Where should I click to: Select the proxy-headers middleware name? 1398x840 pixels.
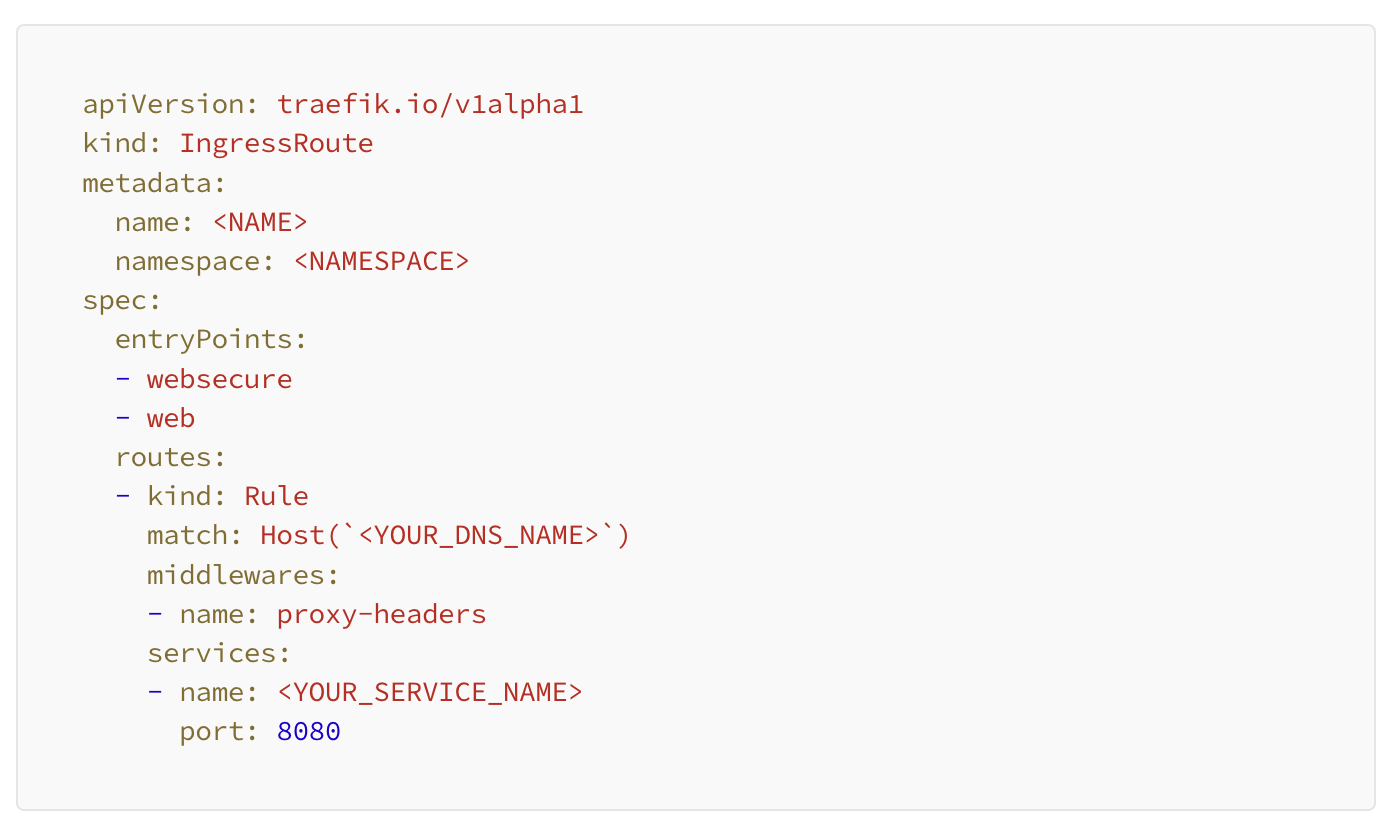click(x=381, y=614)
